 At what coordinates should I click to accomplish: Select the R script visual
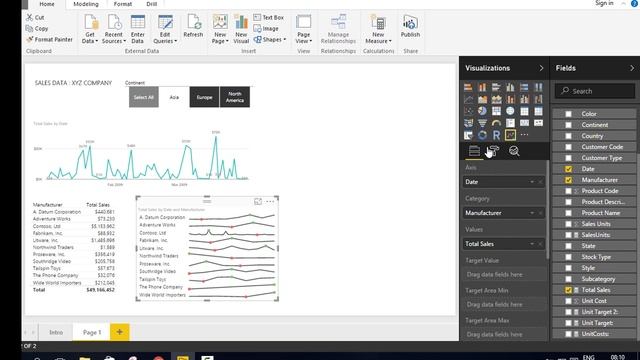pyautogui.click(x=496, y=135)
